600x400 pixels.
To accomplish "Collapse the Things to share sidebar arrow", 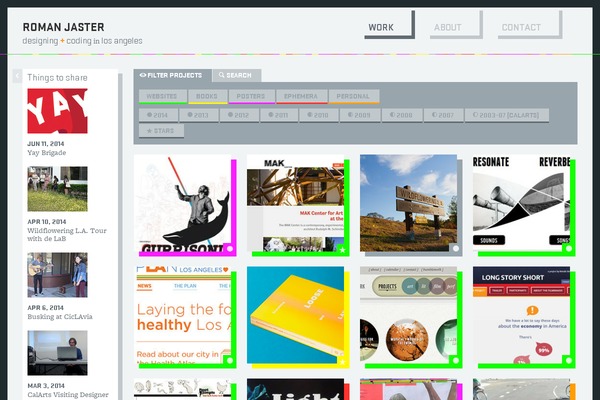I will click(17, 76).
